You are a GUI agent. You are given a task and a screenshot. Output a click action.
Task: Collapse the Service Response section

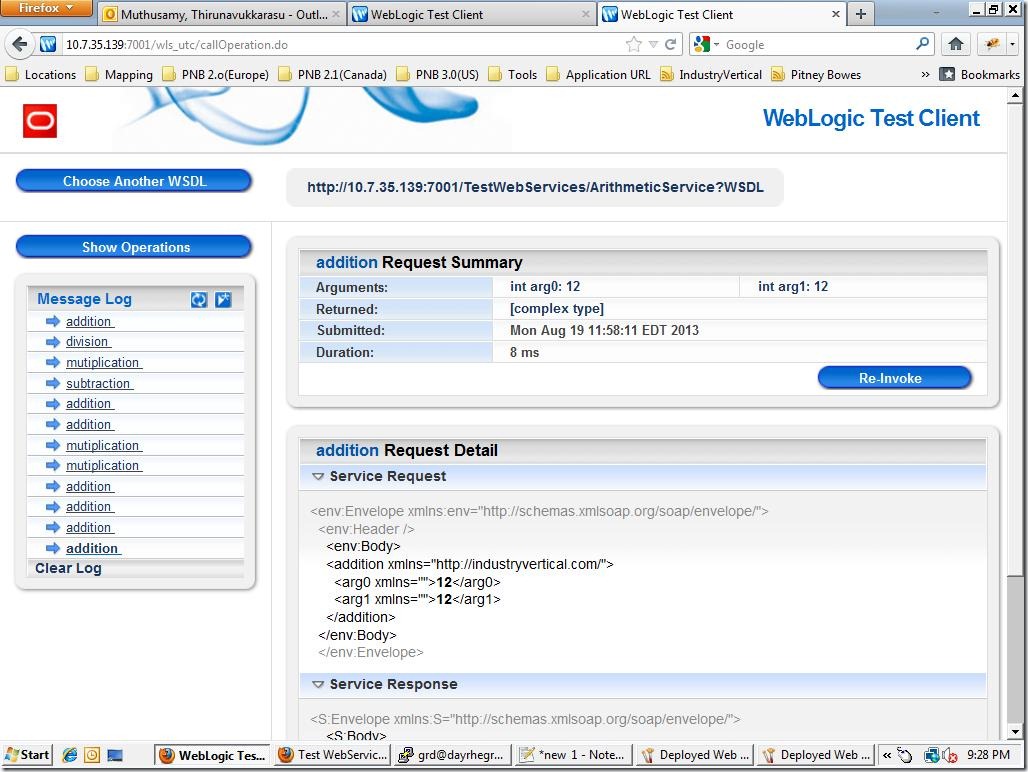point(318,684)
